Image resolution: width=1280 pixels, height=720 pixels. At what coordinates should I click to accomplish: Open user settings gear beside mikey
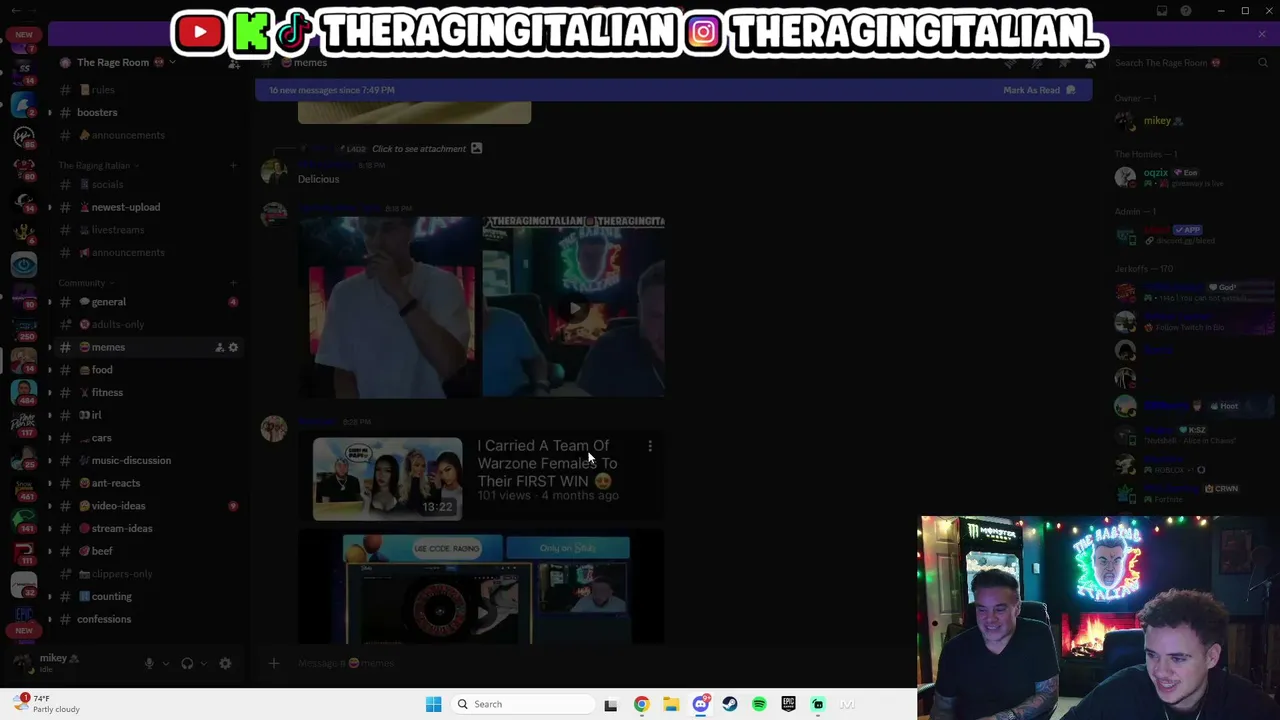(225, 663)
